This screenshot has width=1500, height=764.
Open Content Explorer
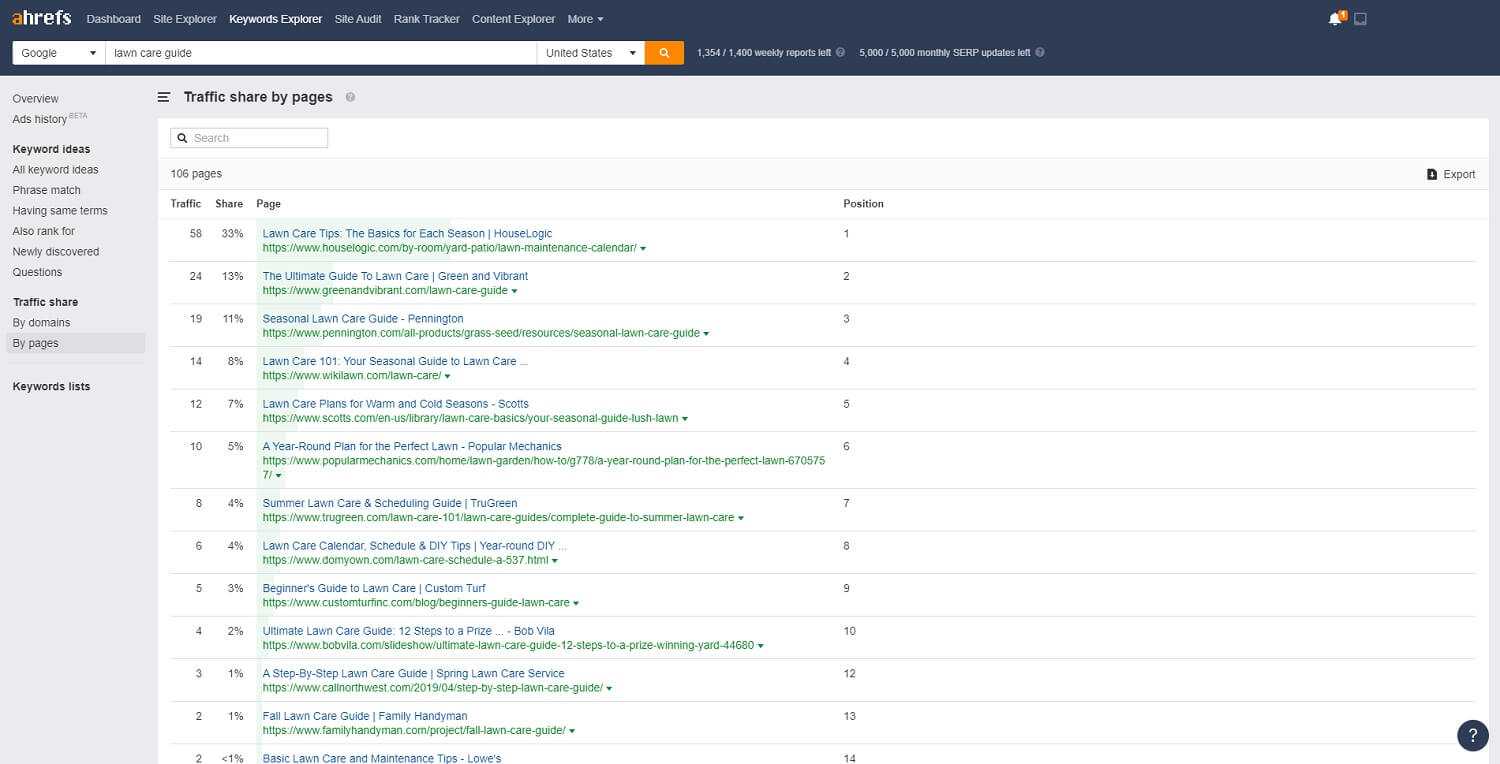(x=513, y=19)
